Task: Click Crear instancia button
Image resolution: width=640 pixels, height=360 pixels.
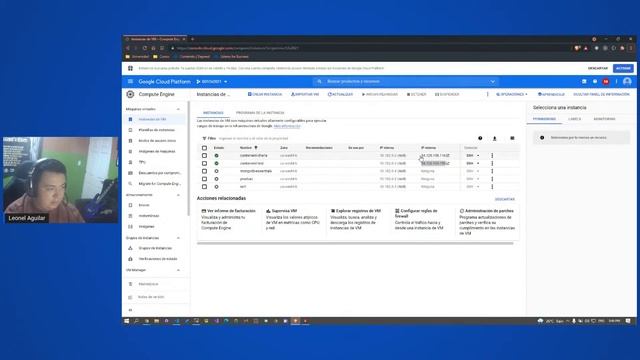Action: tap(265, 94)
